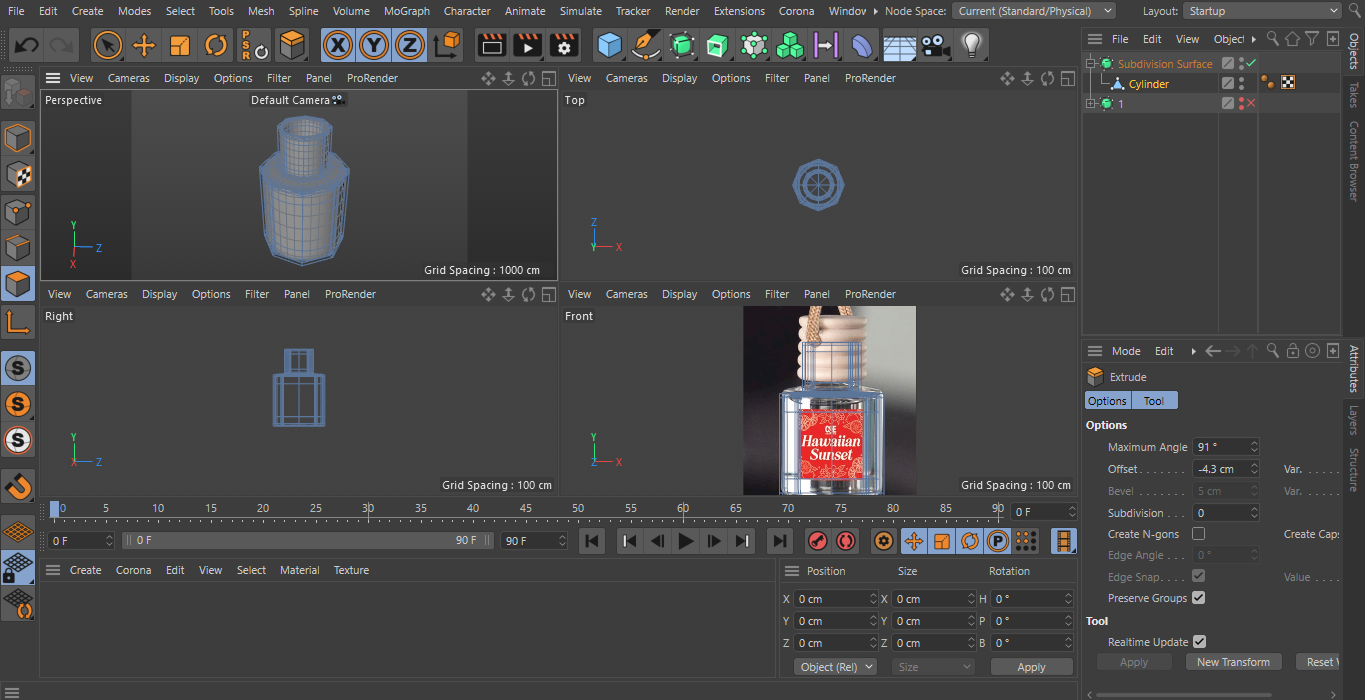Open the vertical Takes tab
The width and height of the screenshot is (1365, 700).
click(x=1354, y=95)
